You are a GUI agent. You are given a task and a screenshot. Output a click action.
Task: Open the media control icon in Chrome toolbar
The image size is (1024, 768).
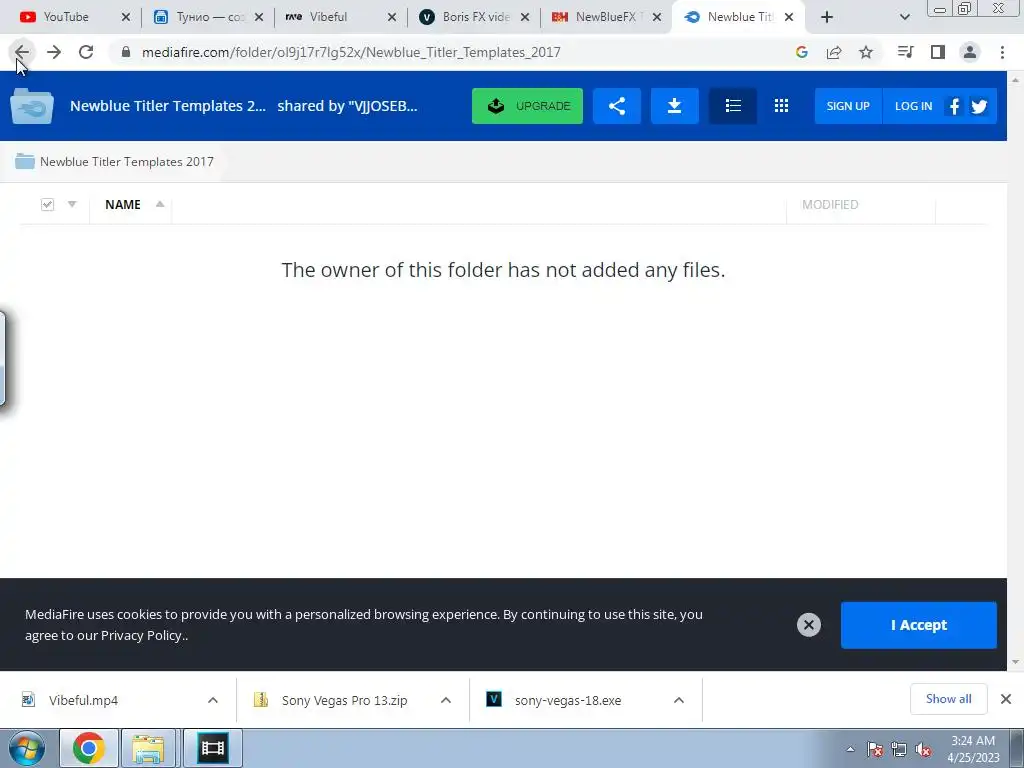(x=905, y=52)
